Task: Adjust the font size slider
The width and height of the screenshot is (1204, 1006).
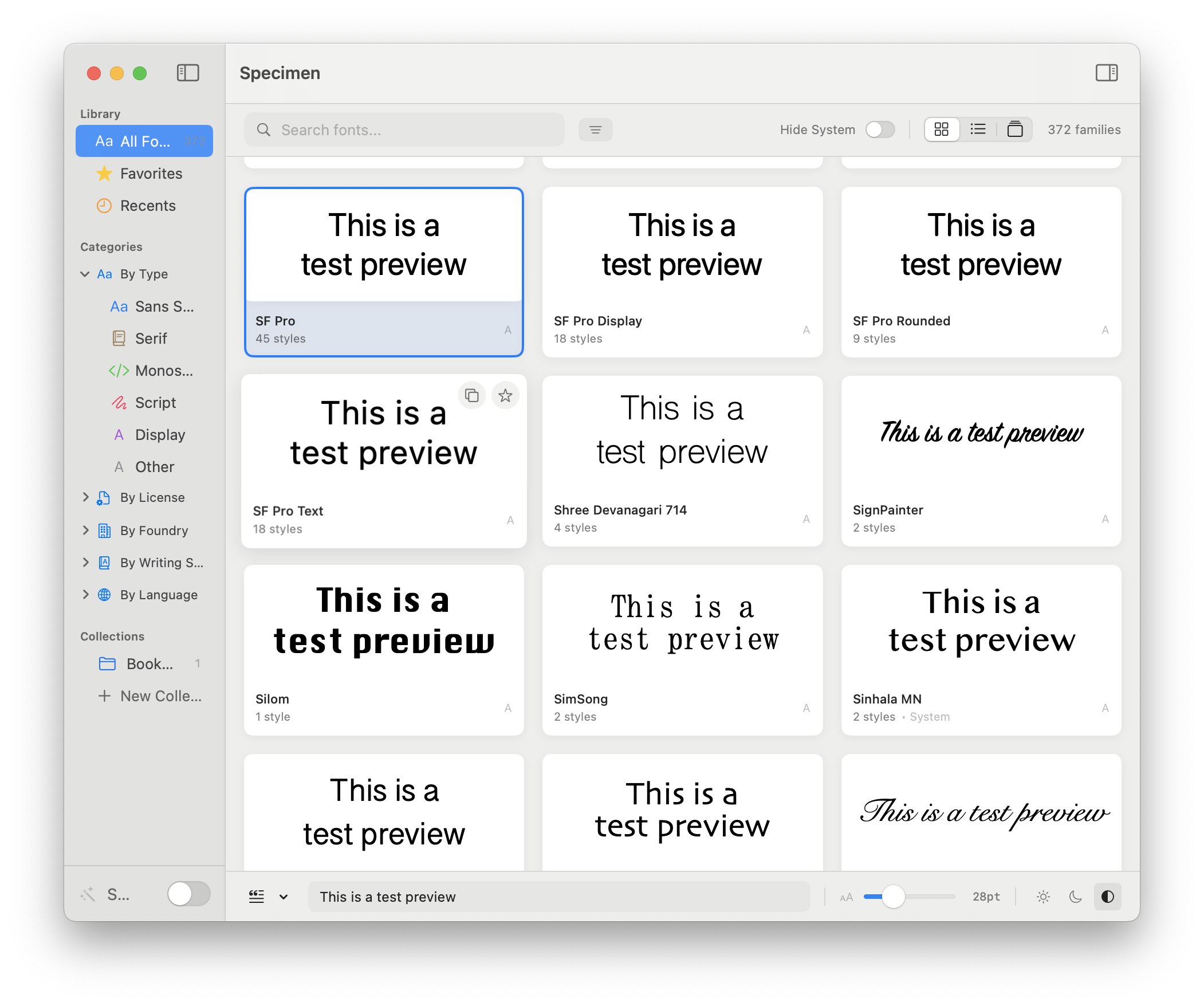Action: coord(892,895)
